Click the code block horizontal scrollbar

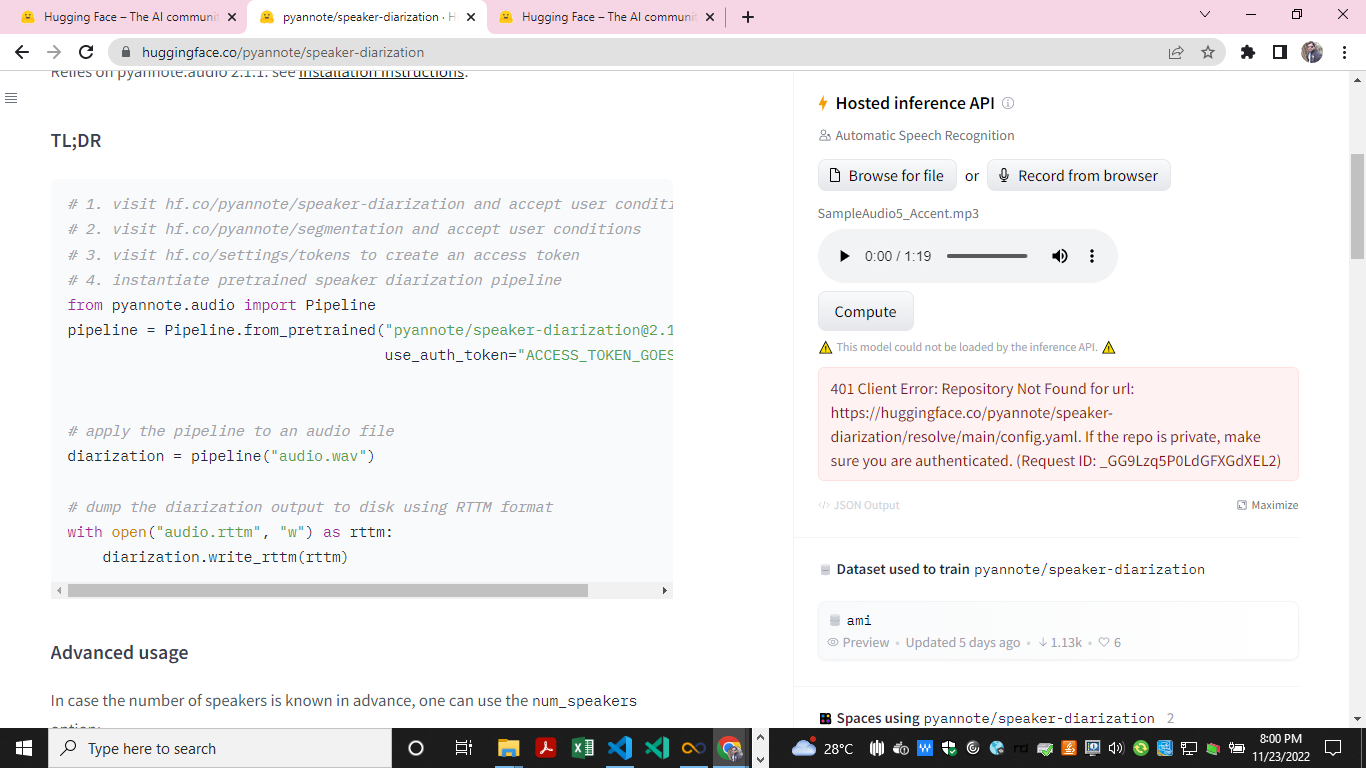pyautogui.click(x=328, y=590)
